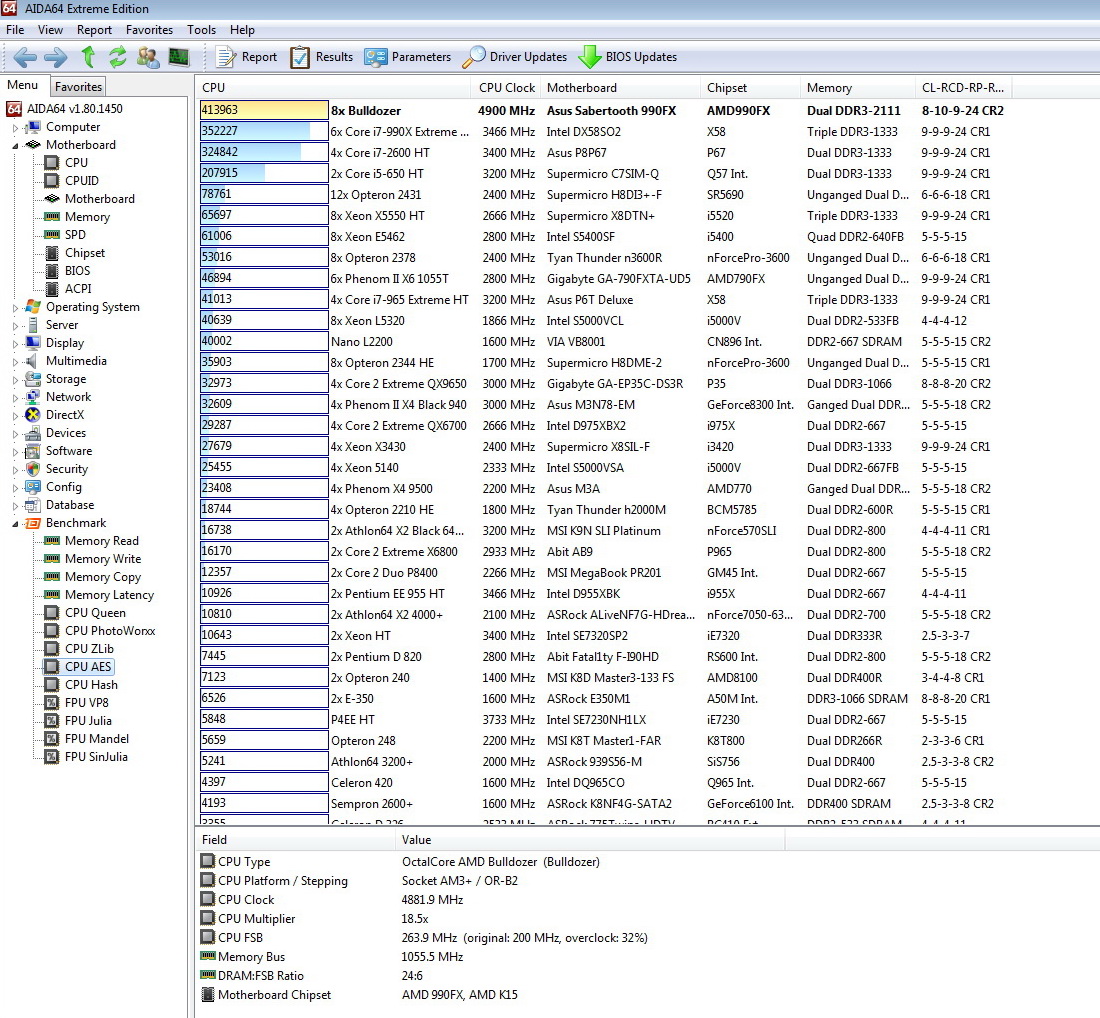Switch to the Favorites tab
The width and height of the screenshot is (1100, 1018).
click(x=78, y=86)
